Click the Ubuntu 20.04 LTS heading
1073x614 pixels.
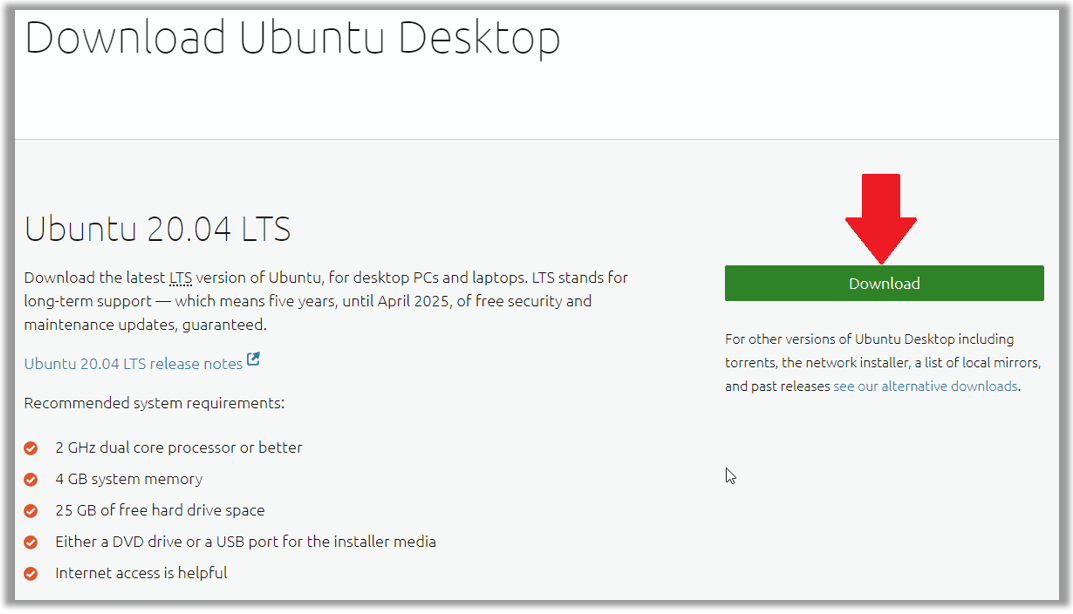pos(157,229)
